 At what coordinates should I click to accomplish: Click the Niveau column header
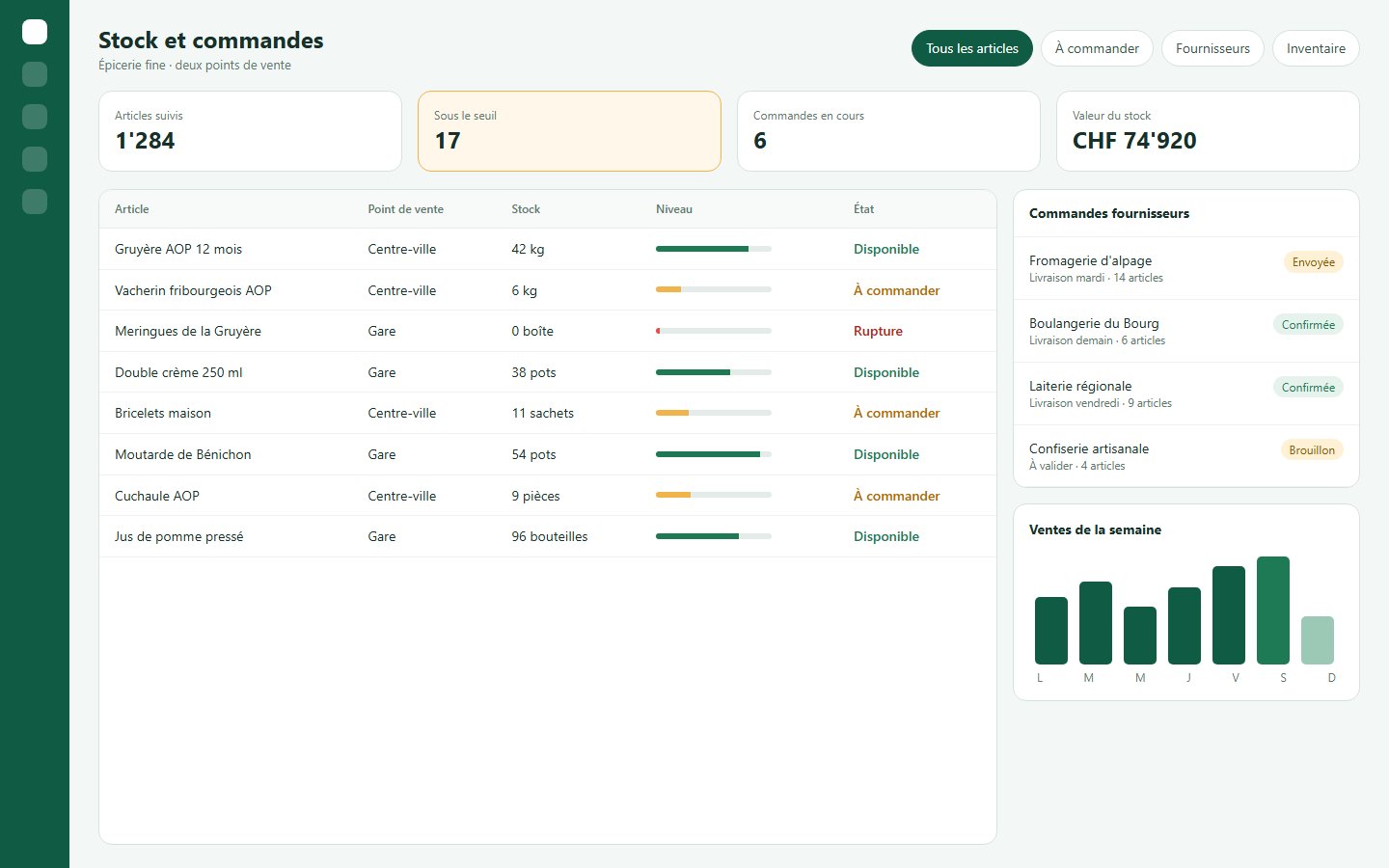pos(674,209)
